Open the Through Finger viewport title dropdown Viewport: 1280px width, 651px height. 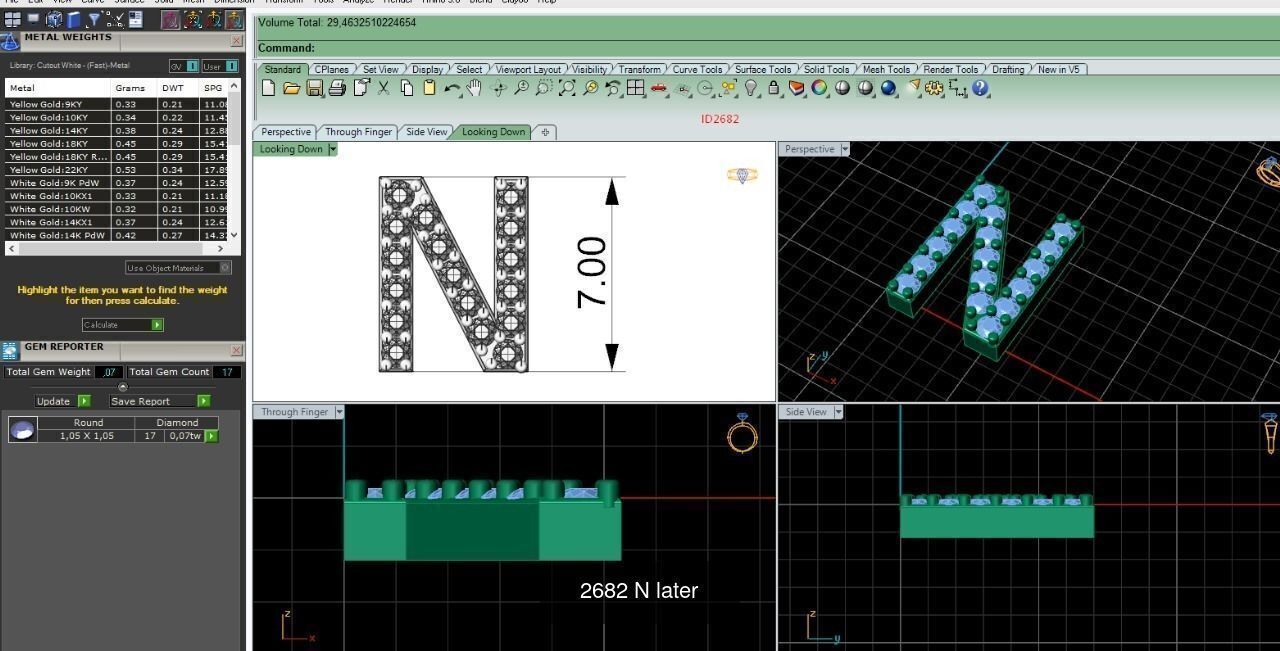pos(339,412)
